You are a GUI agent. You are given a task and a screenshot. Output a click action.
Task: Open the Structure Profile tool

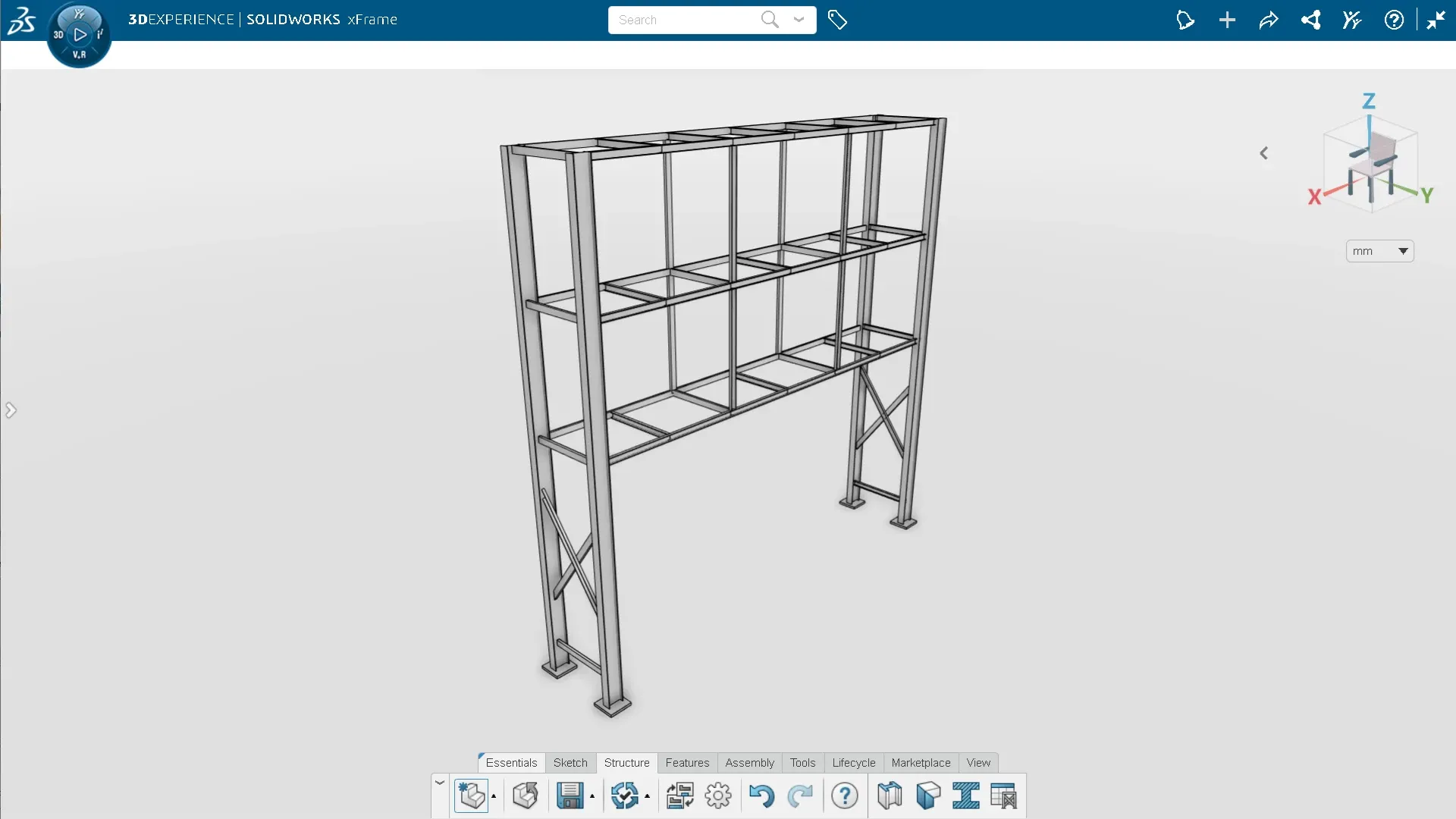click(966, 795)
